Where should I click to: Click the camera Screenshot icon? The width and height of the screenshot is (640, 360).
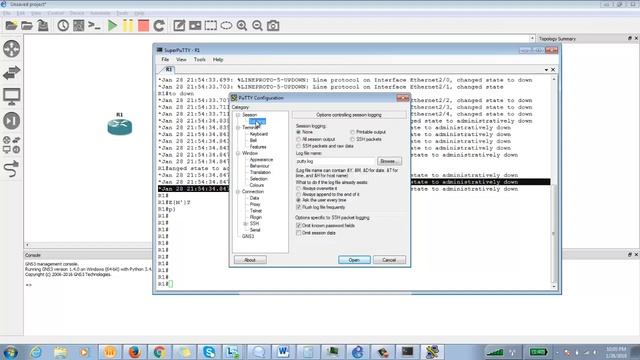(273, 26)
